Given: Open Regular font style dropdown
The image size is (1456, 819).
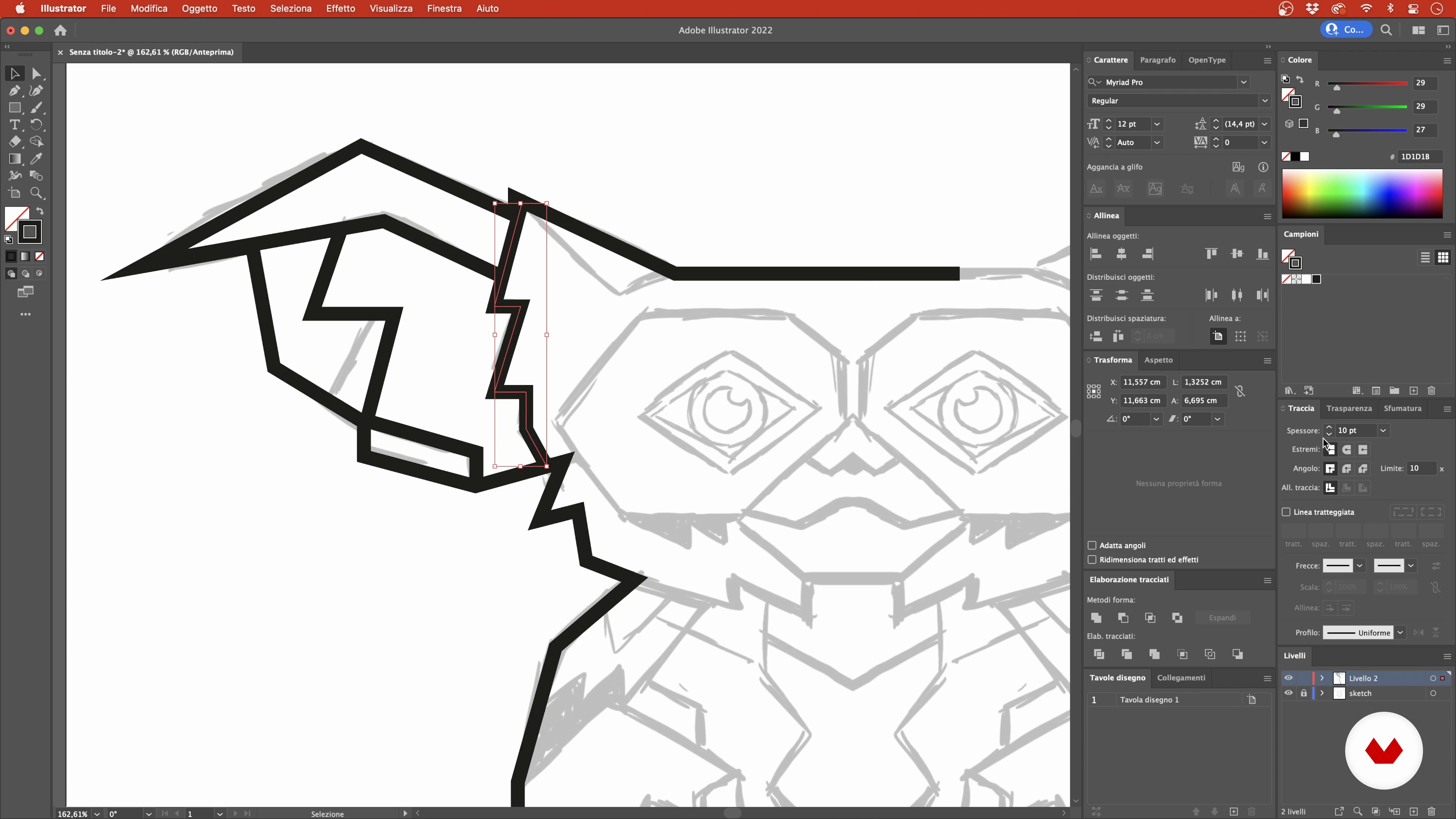Looking at the screenshot, I should 1265,100.
